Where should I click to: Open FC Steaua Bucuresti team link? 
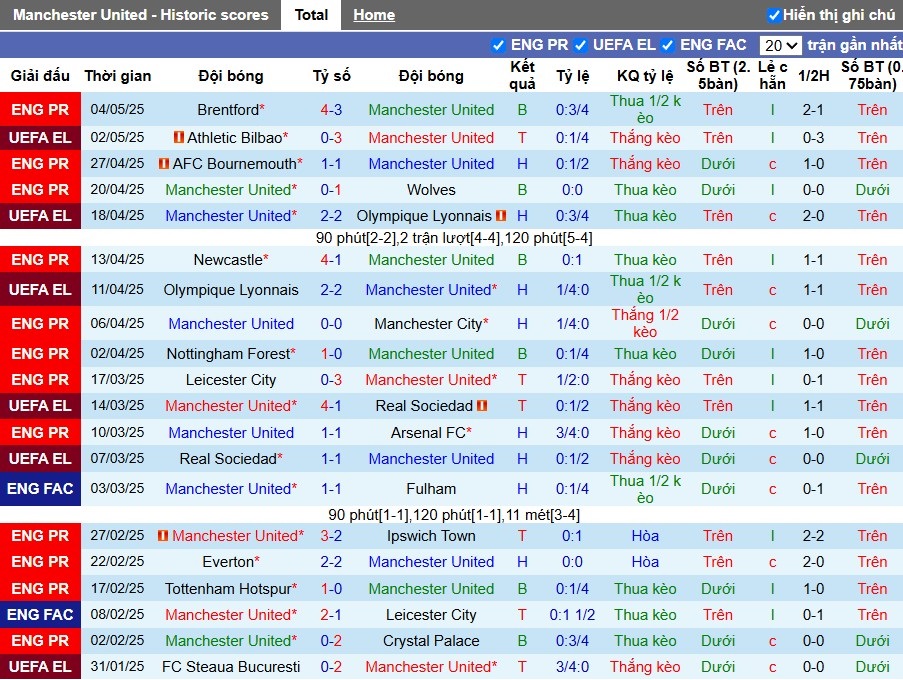tap(231, 667)
